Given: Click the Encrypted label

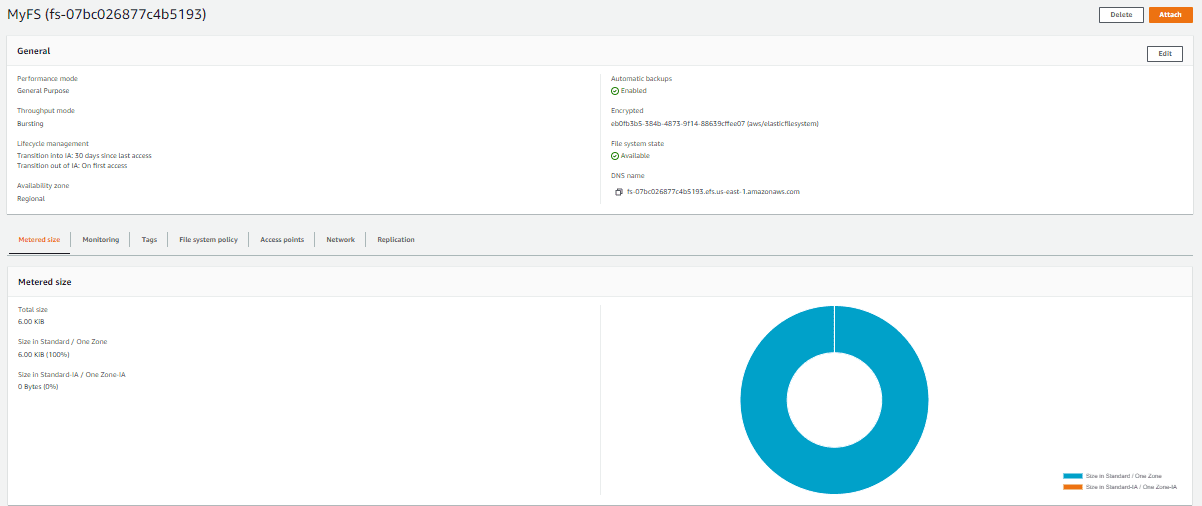Looking at the screenshot, I should pos(627,111).
